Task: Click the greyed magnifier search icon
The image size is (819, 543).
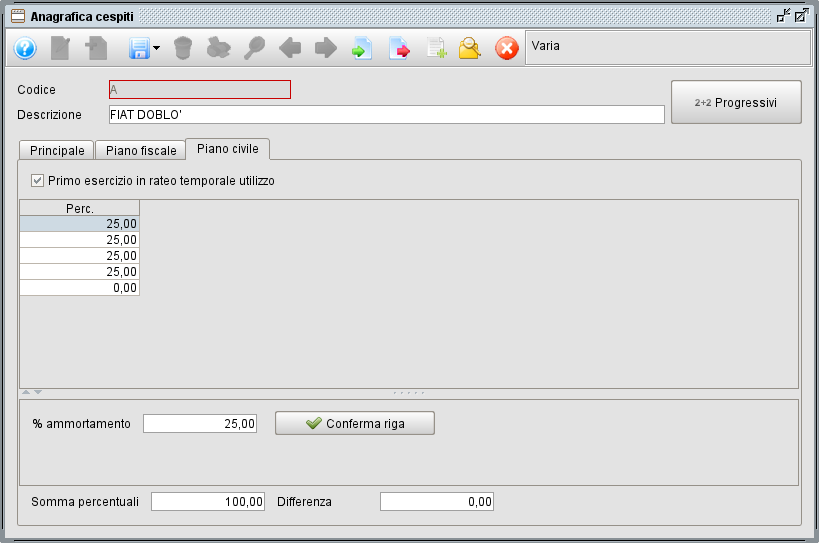Action: click(254, 49)
